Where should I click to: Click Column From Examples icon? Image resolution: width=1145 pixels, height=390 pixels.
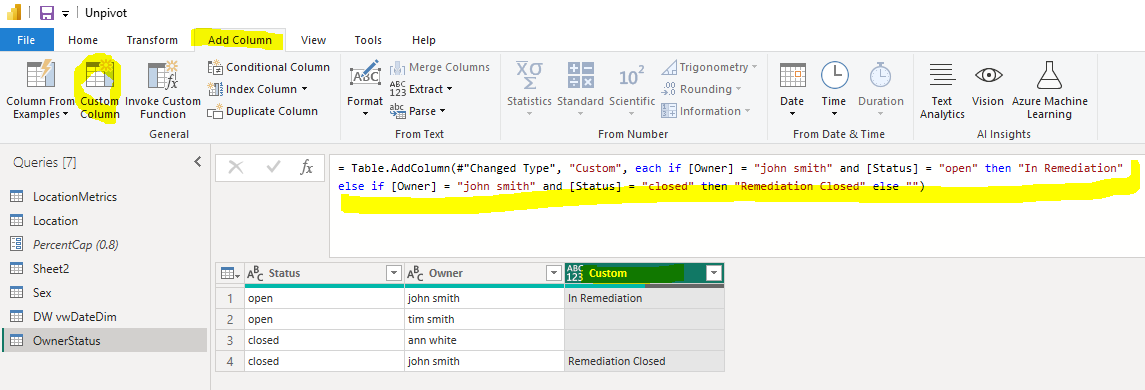tap(40, 76)
